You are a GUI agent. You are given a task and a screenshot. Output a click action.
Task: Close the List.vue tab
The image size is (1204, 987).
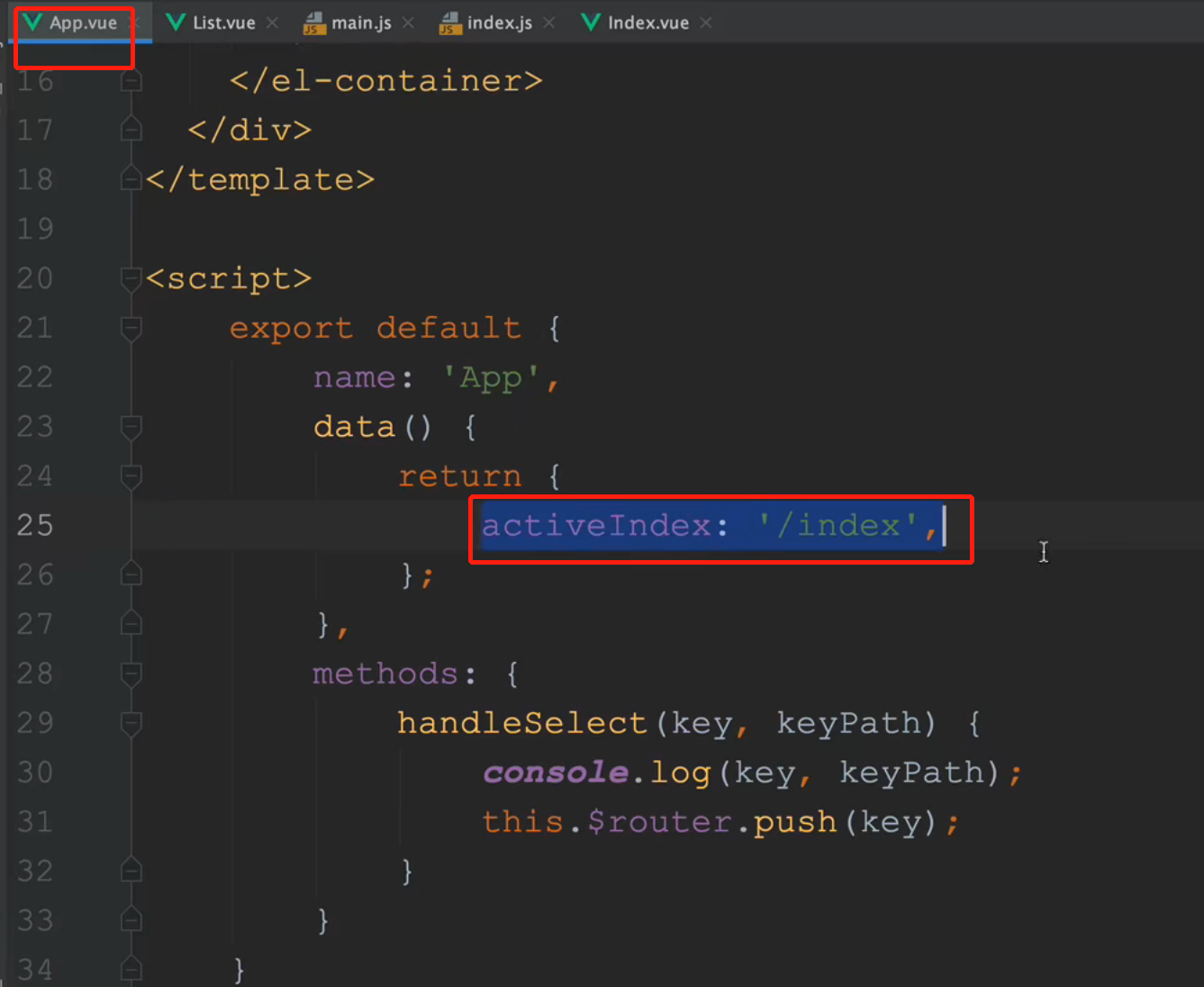click(273, 23)
